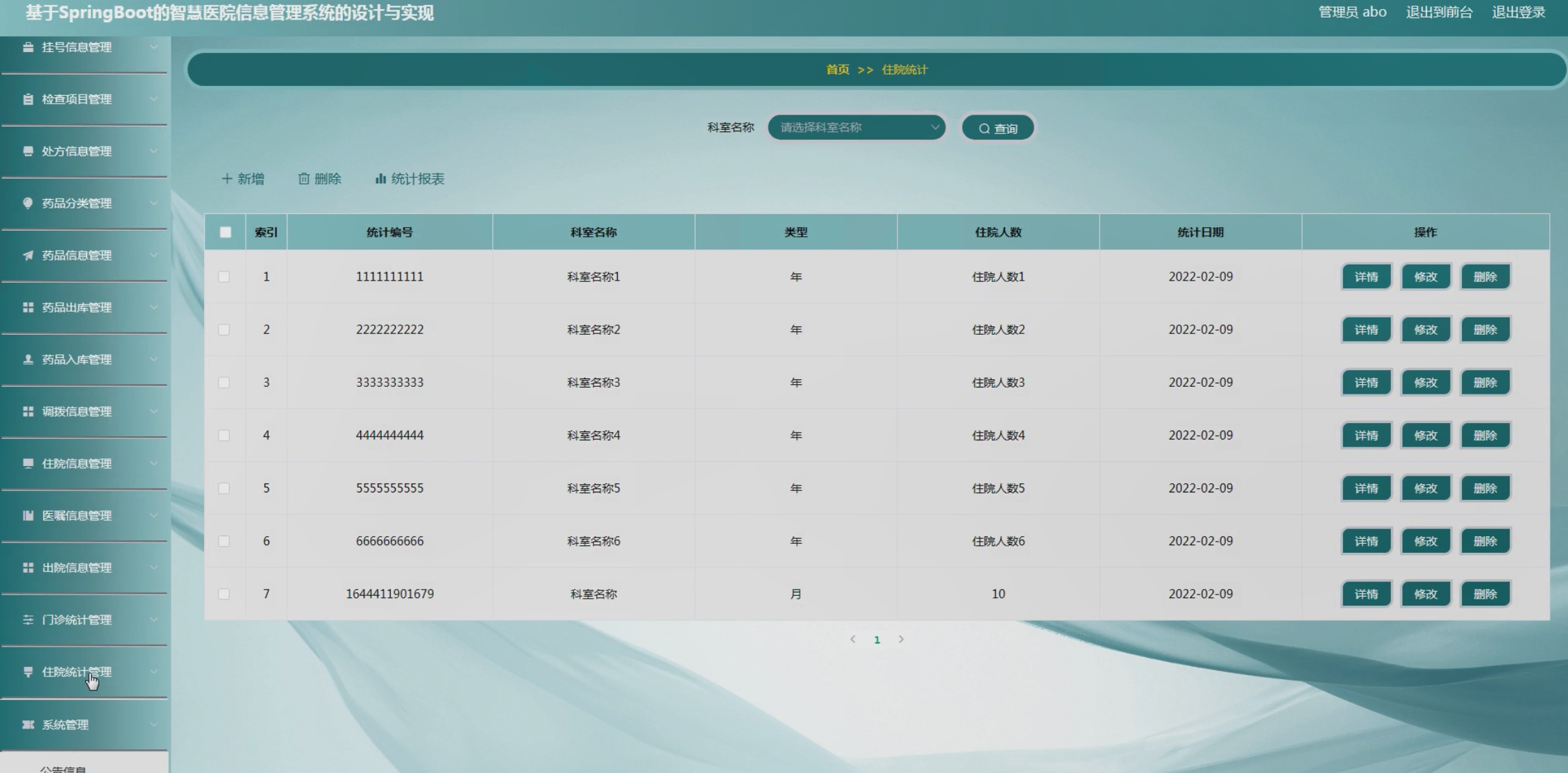The height and width of the screenshot is (773, 1568).
Task: Click 修改 button for 科室名称5 row
Action: coord(1426,488)
